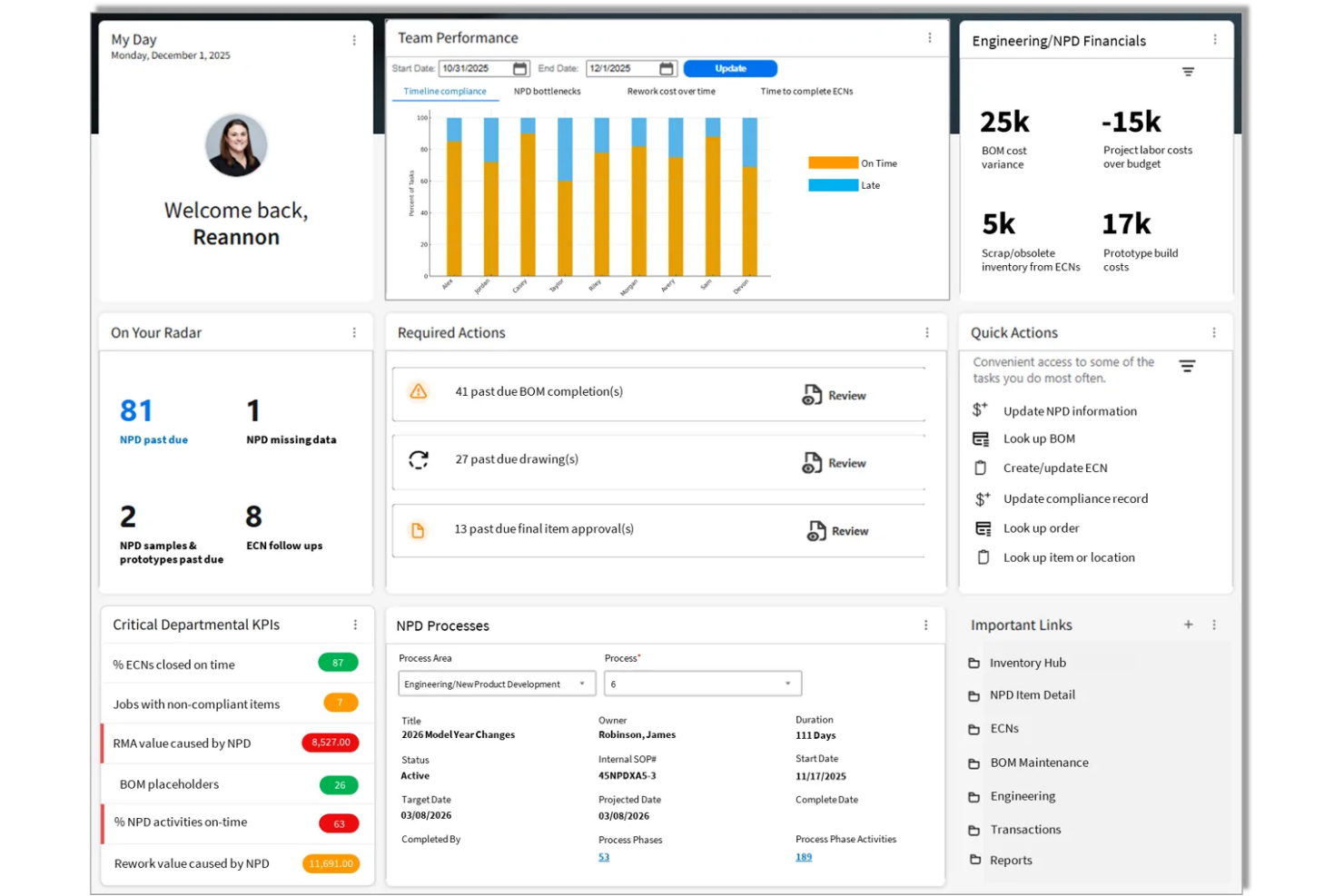Switch to Time to complete ECNs tab
This screenshot has height=896, width=1344.
coord(806,92)
